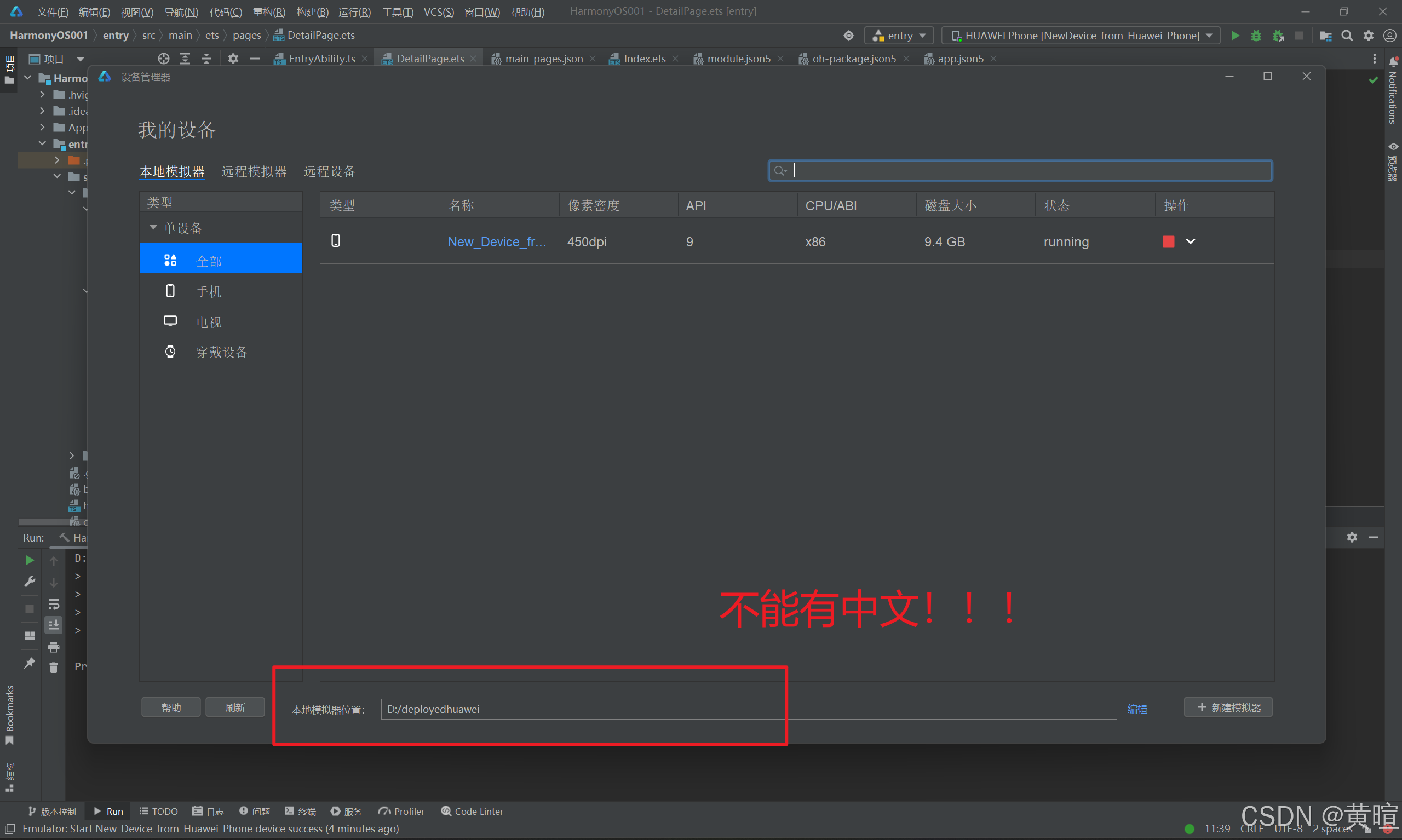Click the Debug bug icon in toolbar
This screenshot has height=840, width=1402.
click(x=1256, y=36)
